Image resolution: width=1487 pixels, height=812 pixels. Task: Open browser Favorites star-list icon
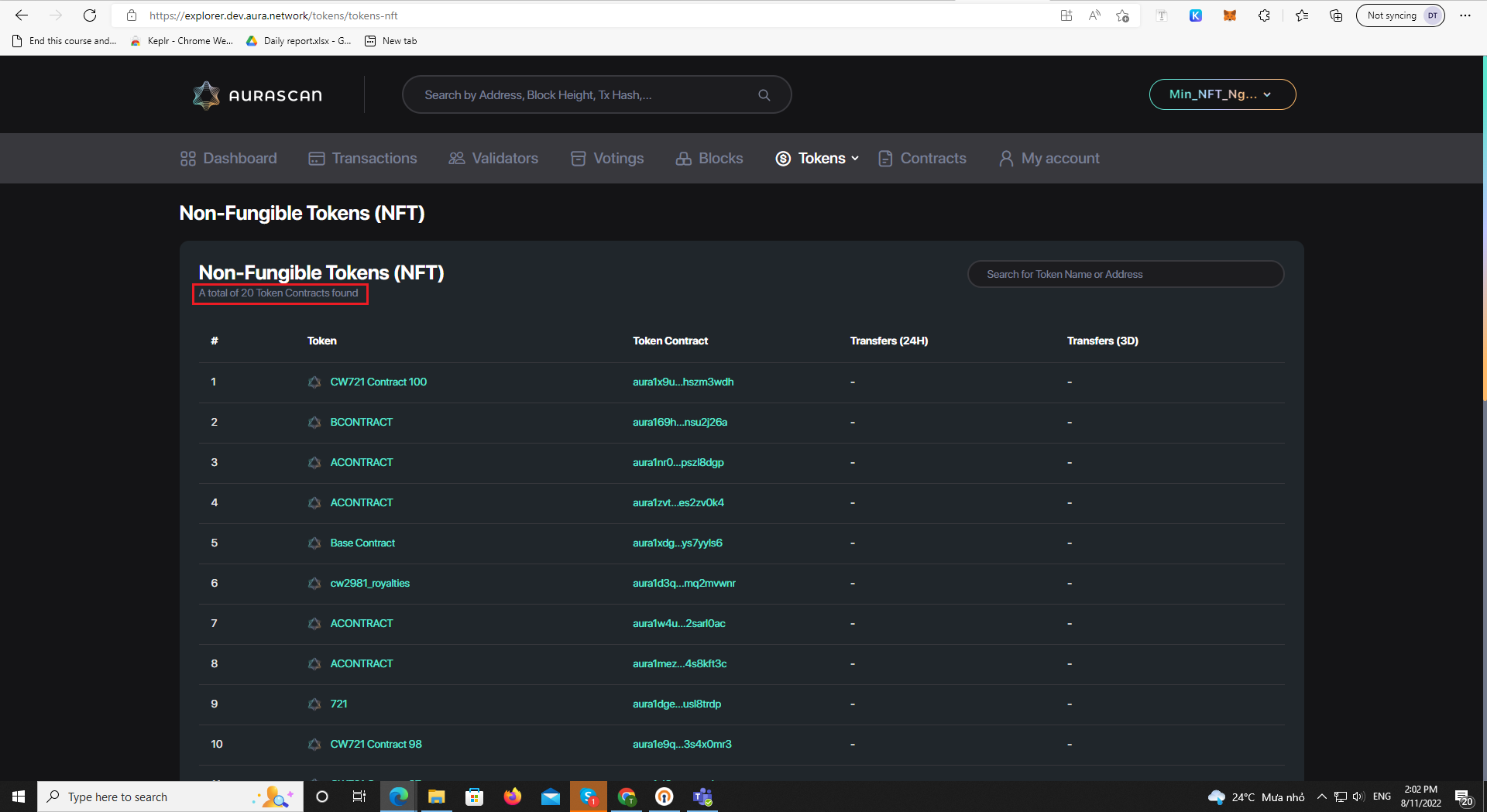[x=1302, y=15]
